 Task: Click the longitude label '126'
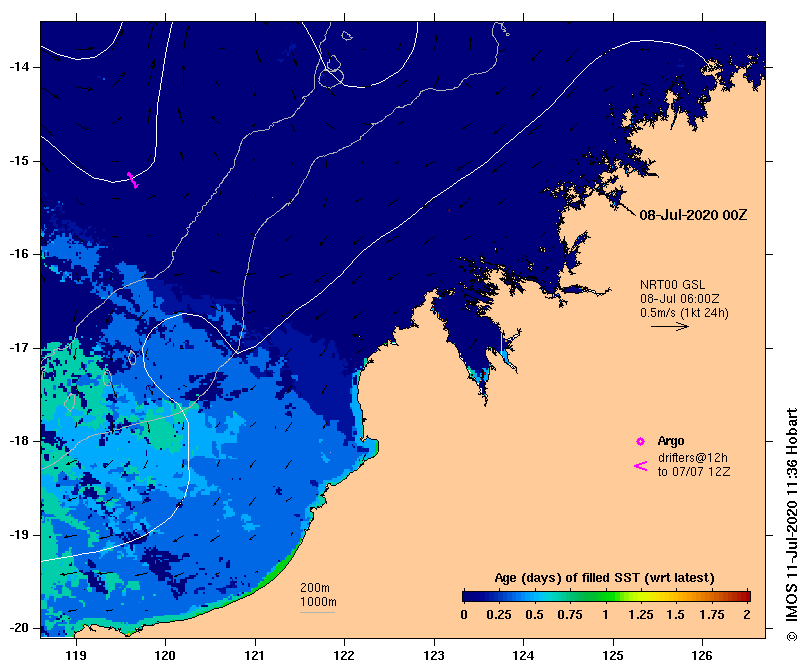[x=702, y=655]
